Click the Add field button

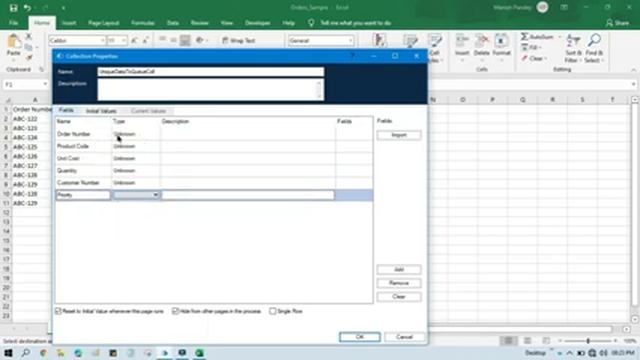[x=399, y=269]
